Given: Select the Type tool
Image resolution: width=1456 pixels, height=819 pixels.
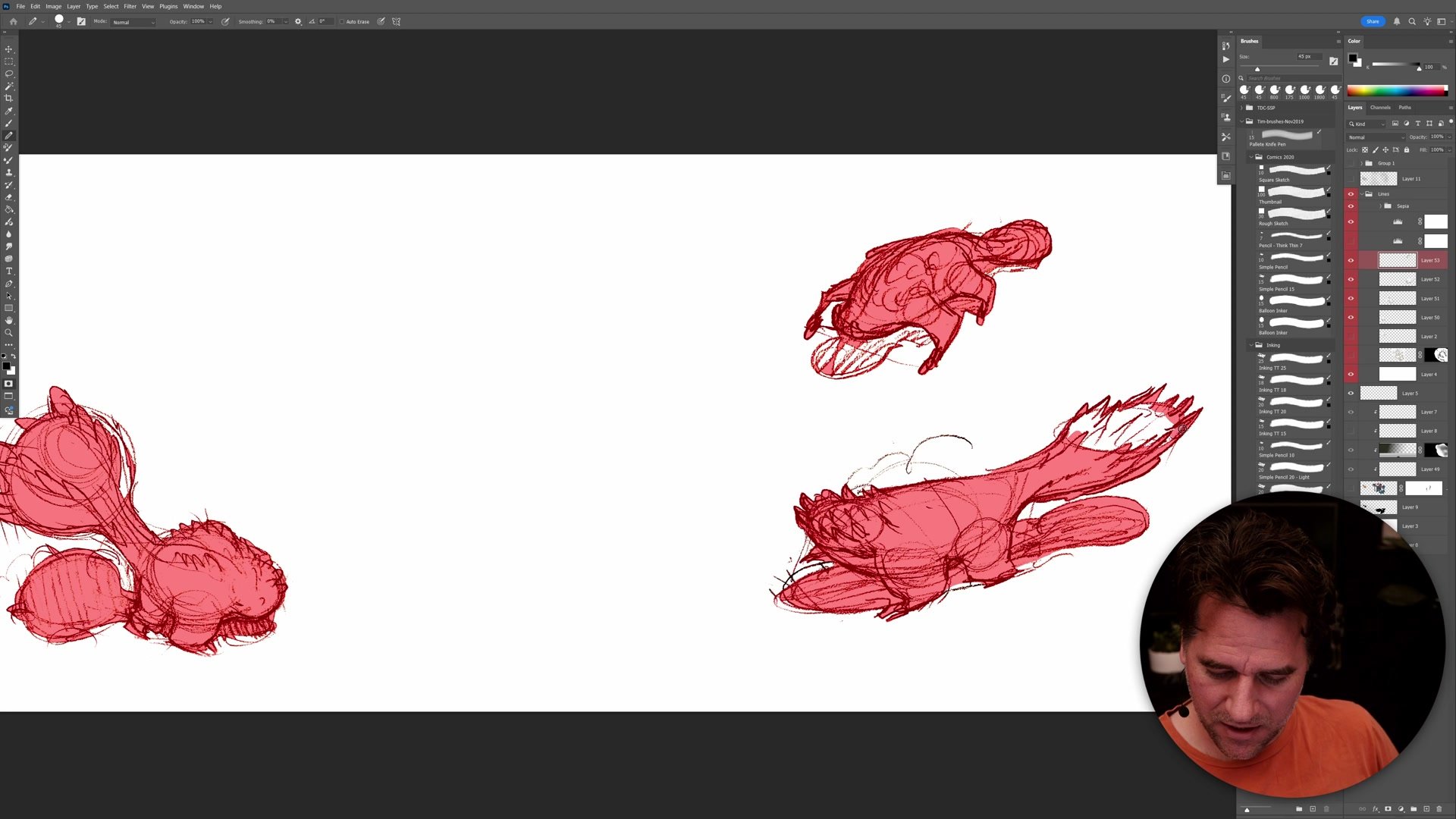Looking at the screenshot, I should 9,271.
